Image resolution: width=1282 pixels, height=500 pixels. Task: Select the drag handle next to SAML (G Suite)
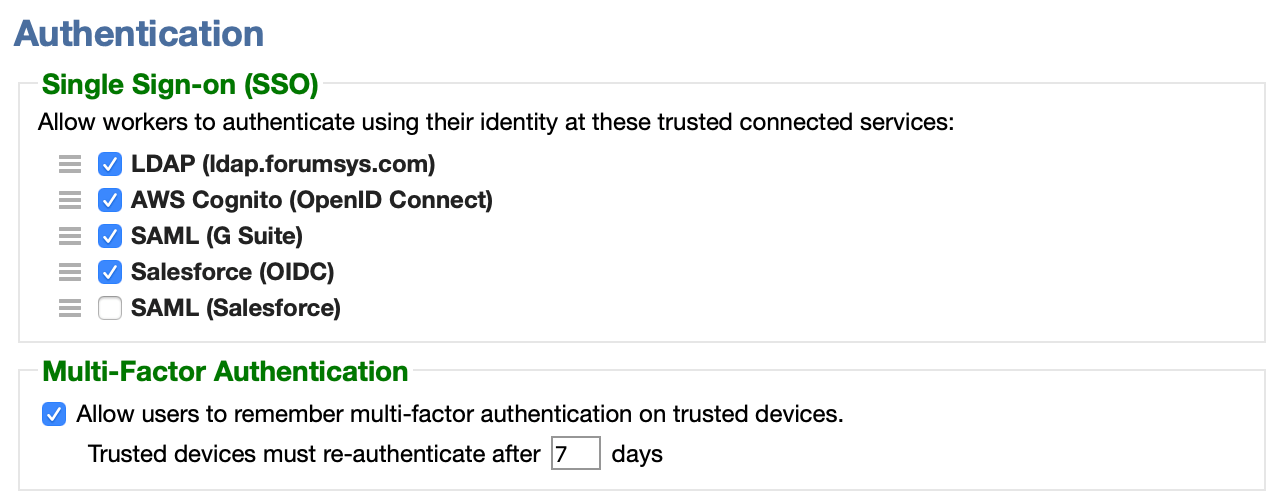point(69,236)
